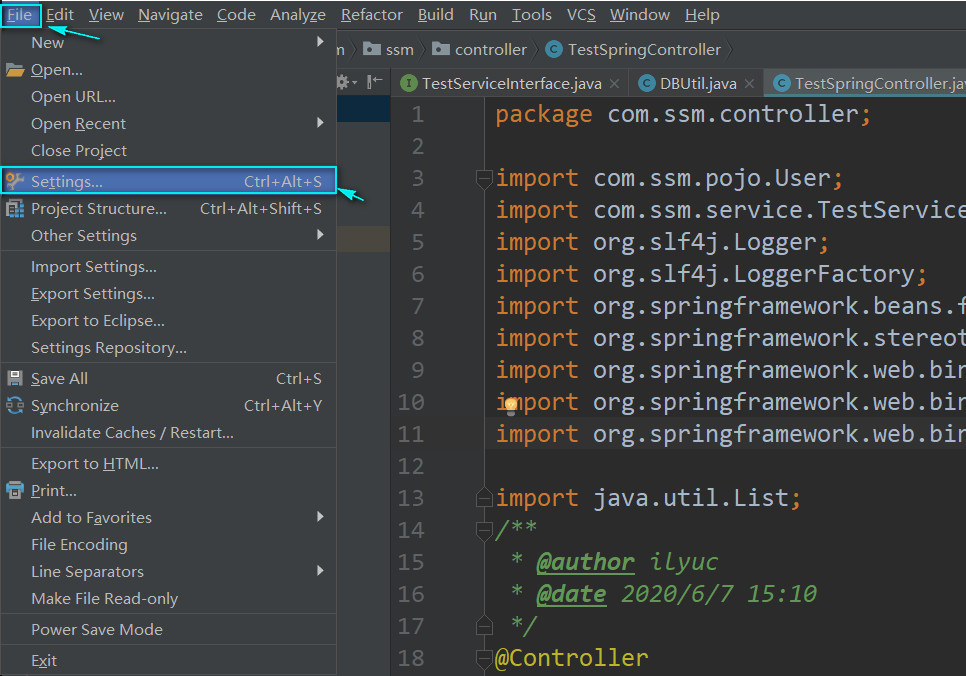Click the fold marker at line 17
Viewport: 966px width, 676px height.
(484, 626)
